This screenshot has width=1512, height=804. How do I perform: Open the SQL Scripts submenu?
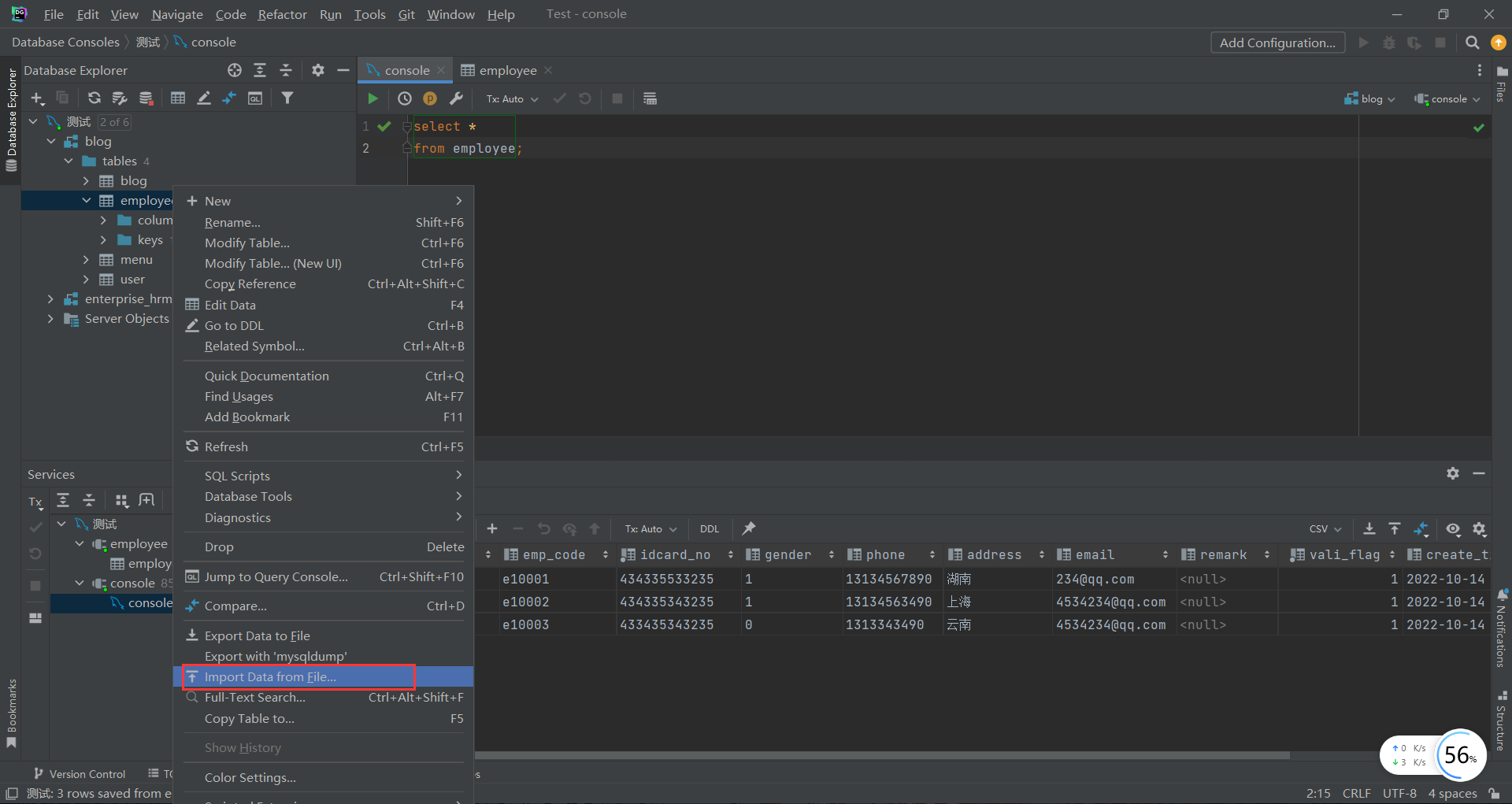click(x=323, y=476)
